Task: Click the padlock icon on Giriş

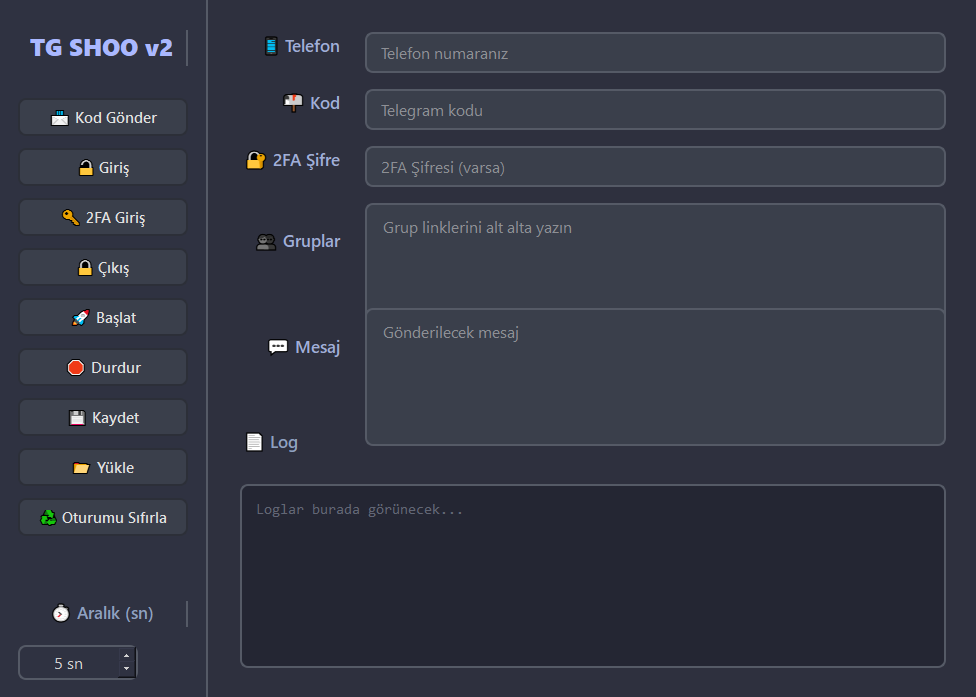Action: [x=86, y=167]
